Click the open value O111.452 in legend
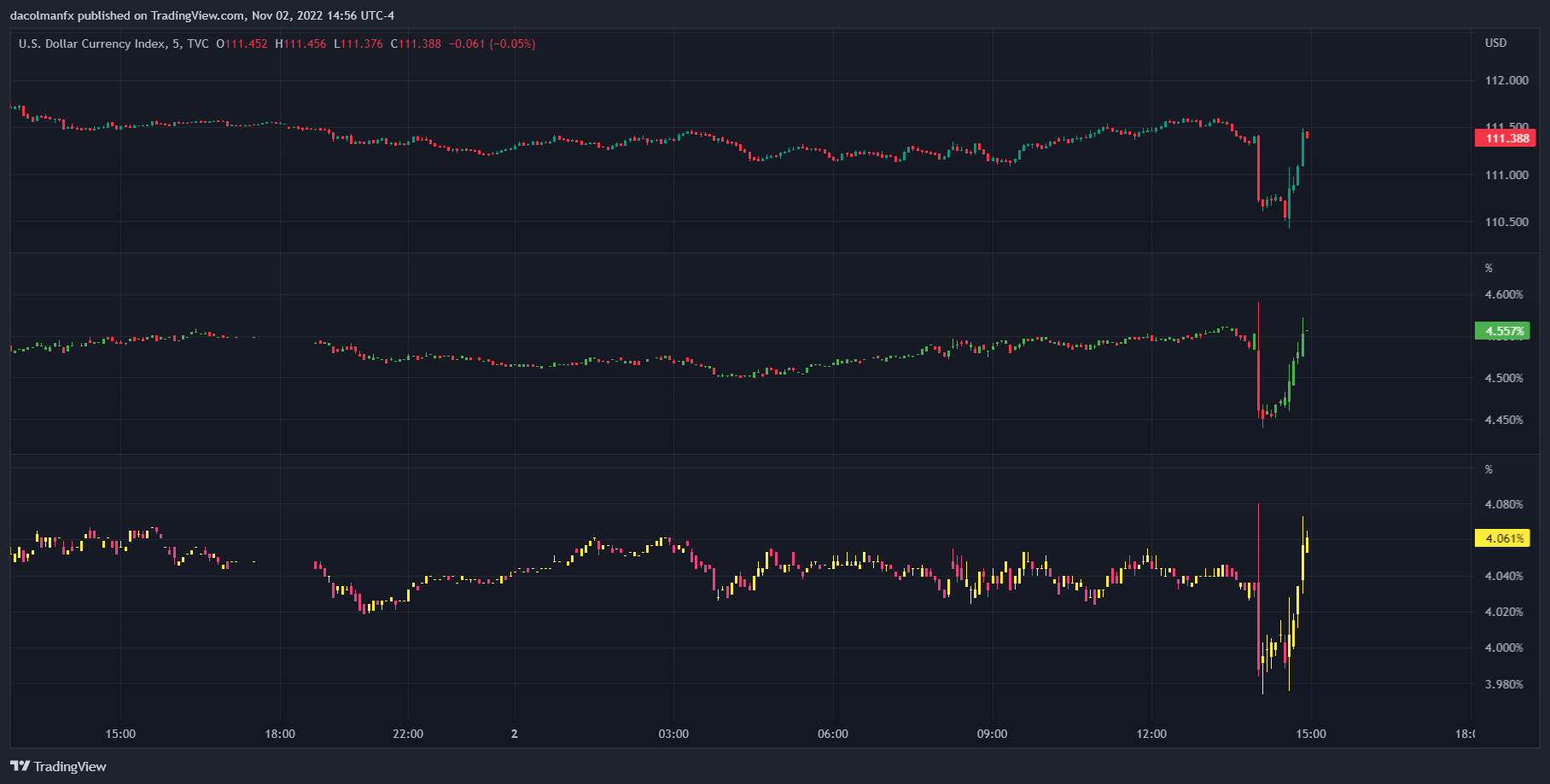Screen dimensions: 1550x784 (242, 44)
